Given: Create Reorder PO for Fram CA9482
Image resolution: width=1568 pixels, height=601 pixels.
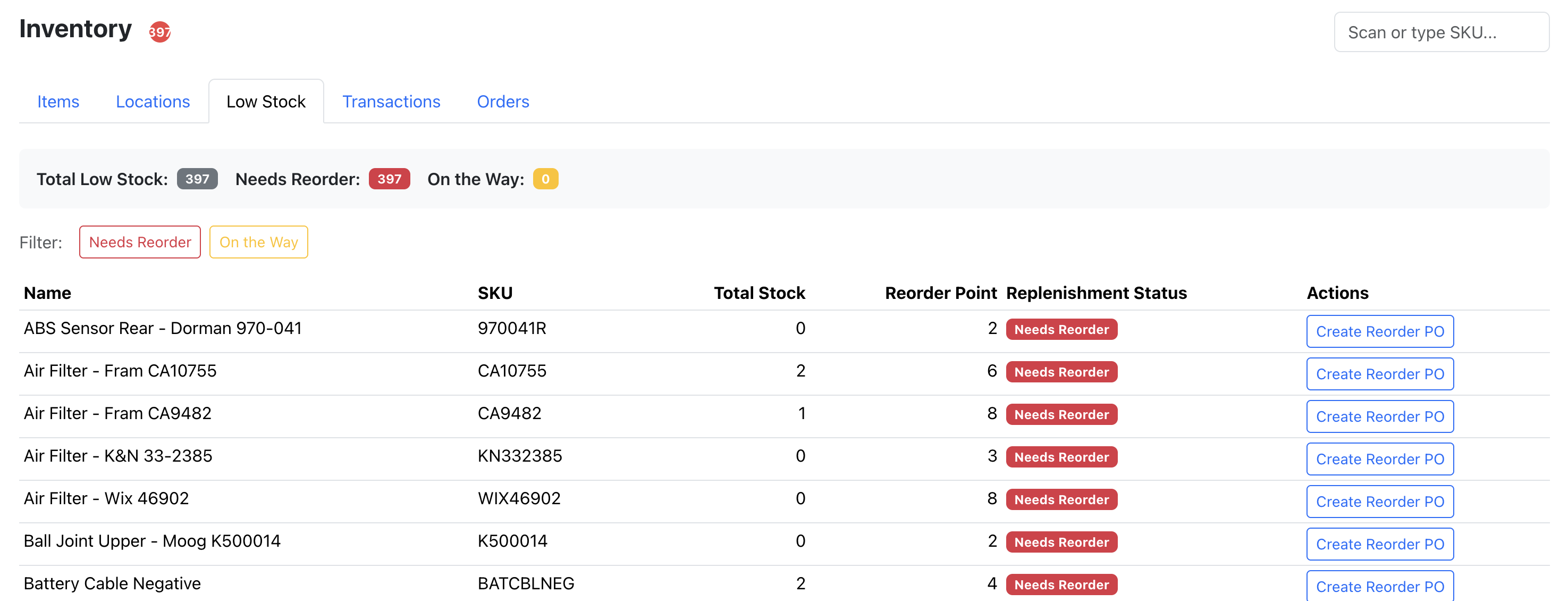Looking at the screenshot, I should tap(1380, 417).
